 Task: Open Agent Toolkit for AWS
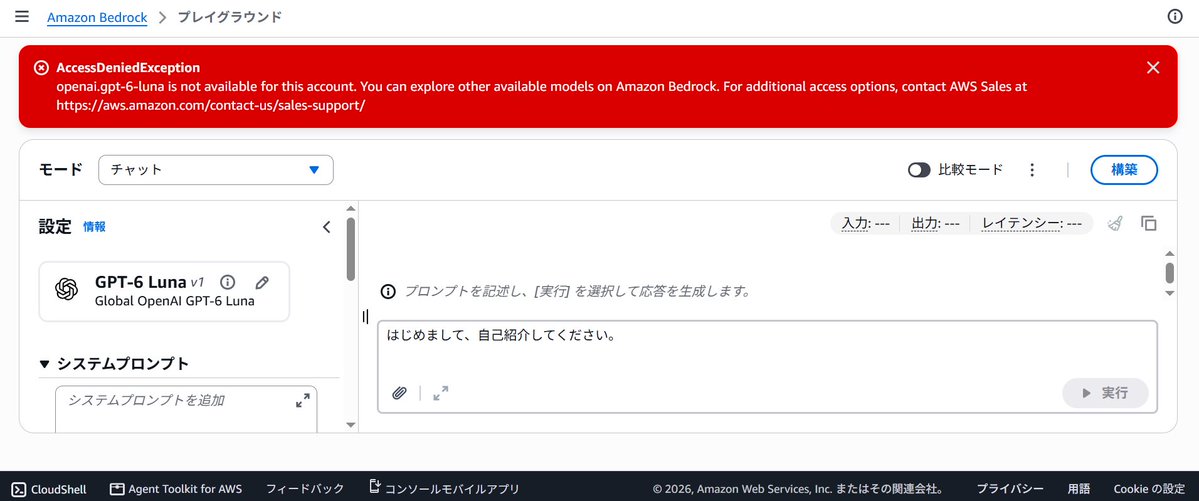click(x=176, y=489)
